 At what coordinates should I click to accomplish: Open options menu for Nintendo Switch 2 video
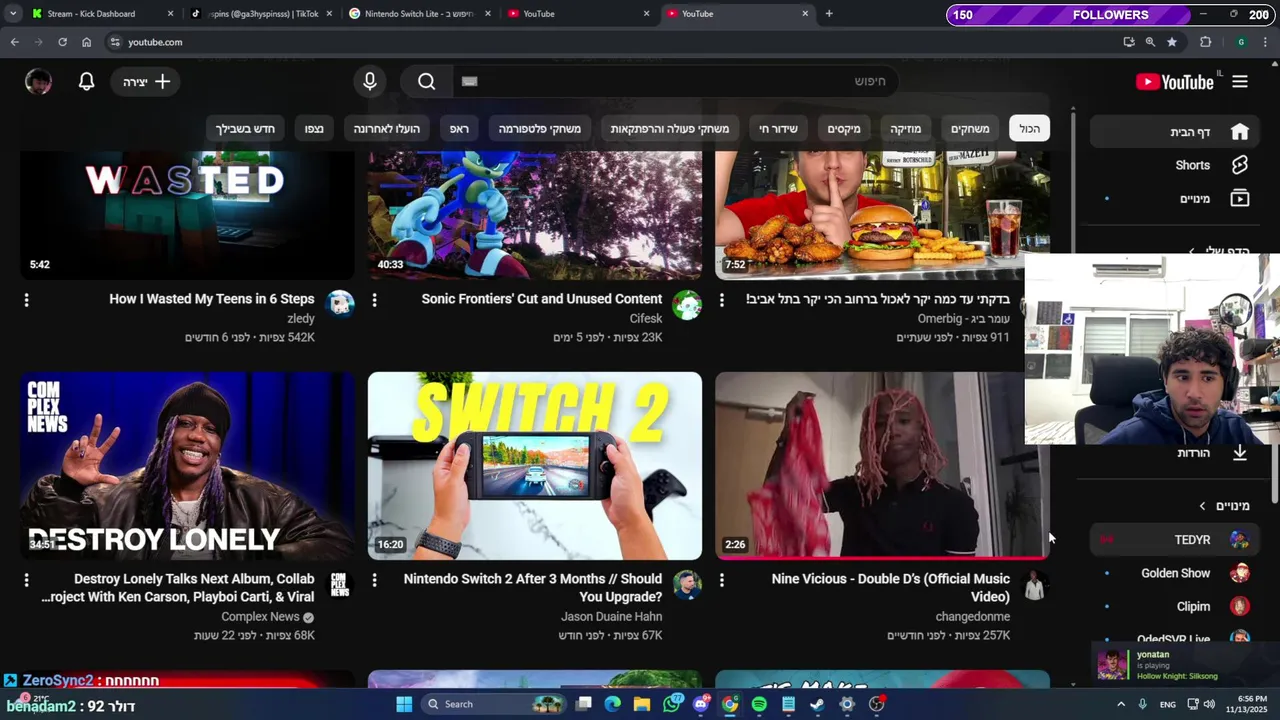click(x=374, y=580)
